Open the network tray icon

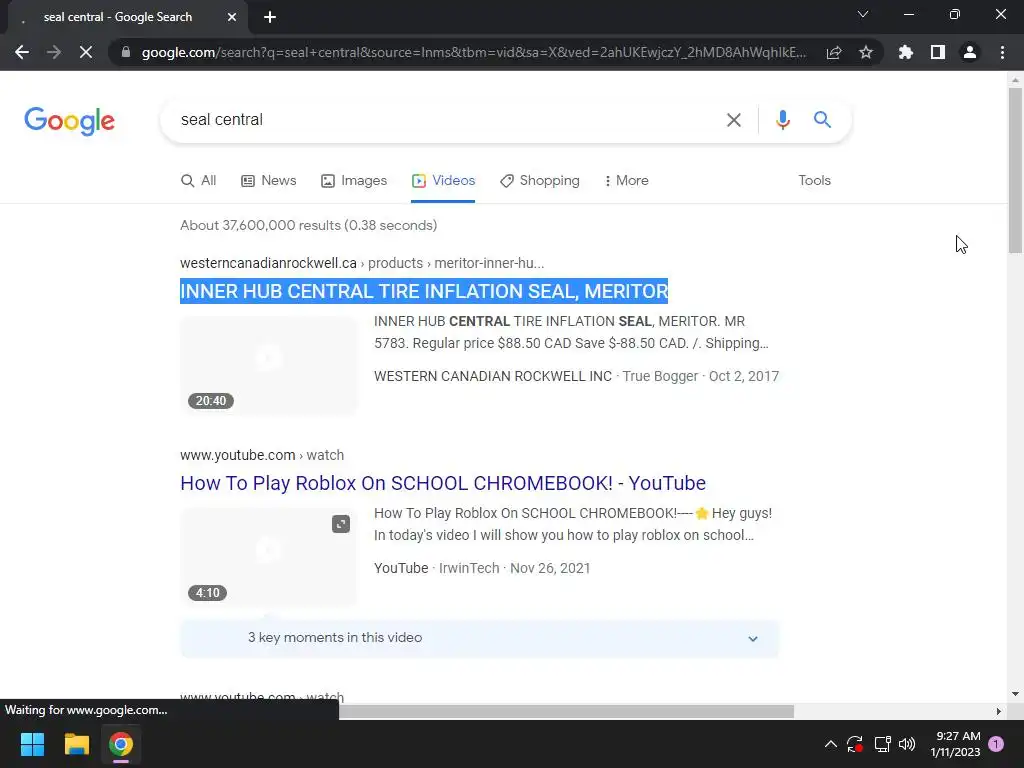point(882,744)
